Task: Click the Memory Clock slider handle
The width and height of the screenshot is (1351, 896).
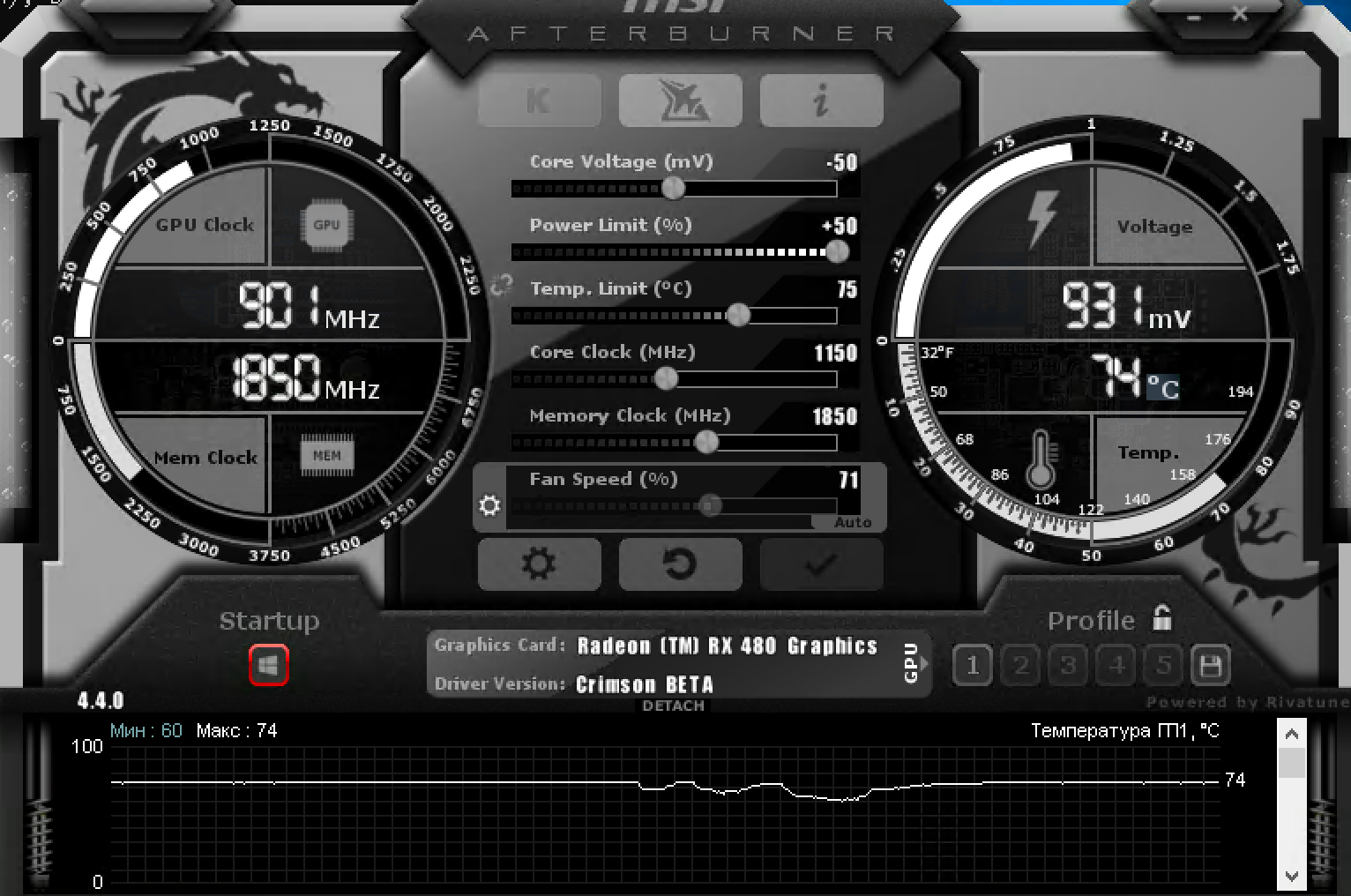Action: 706,442
